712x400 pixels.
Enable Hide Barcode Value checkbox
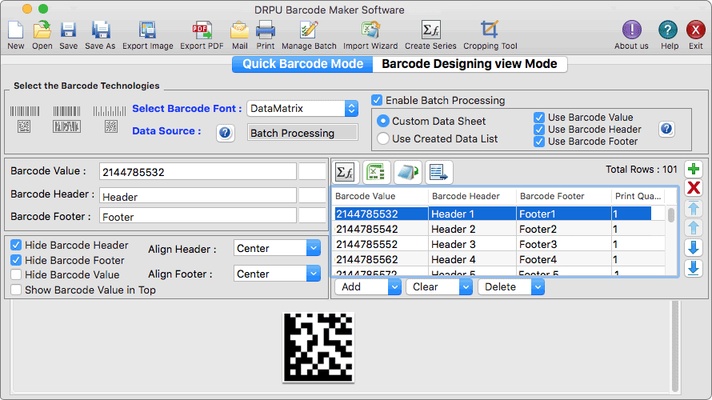tap(16, 275)
